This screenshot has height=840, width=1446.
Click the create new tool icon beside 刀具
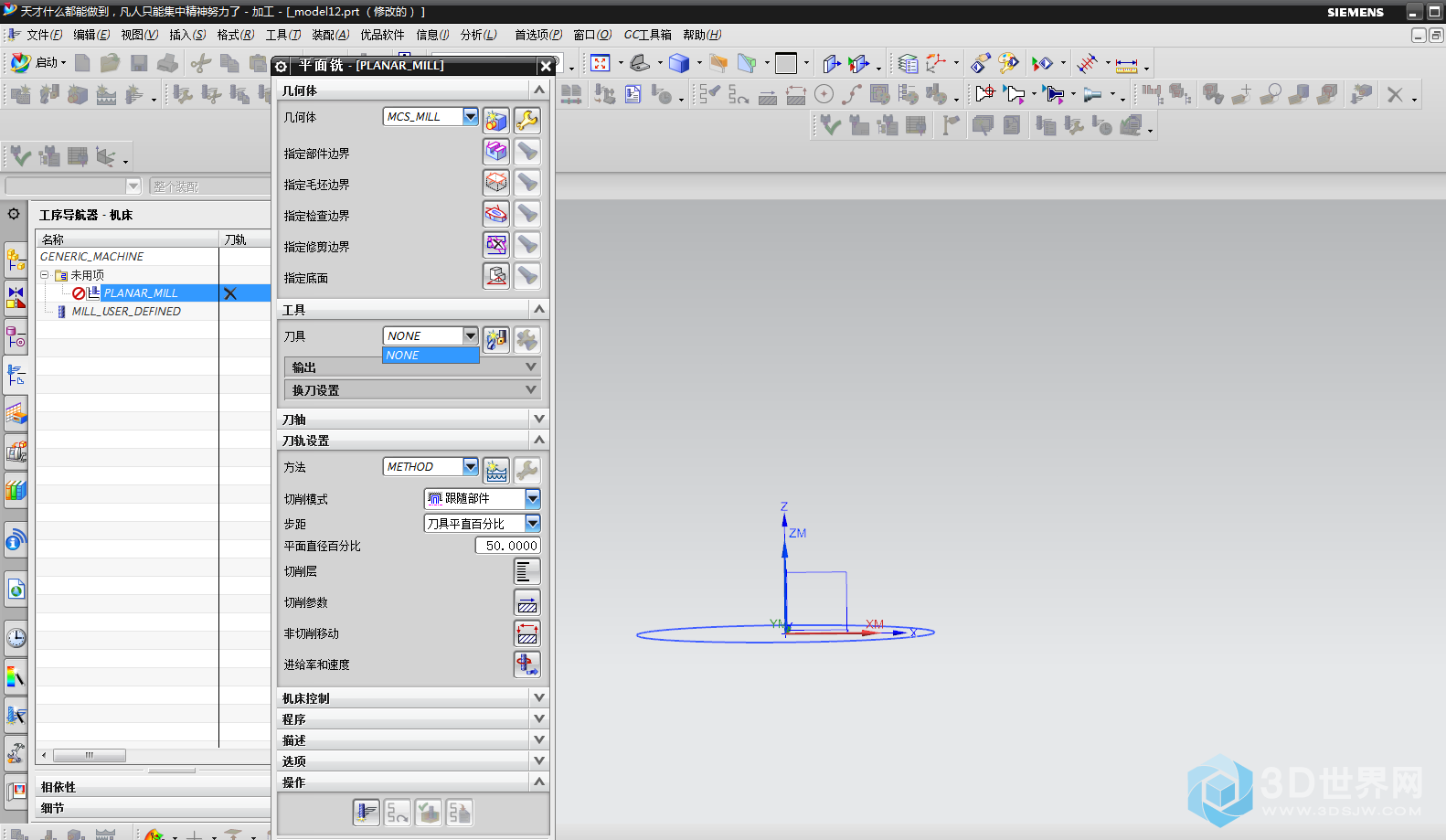coord(496,340)
